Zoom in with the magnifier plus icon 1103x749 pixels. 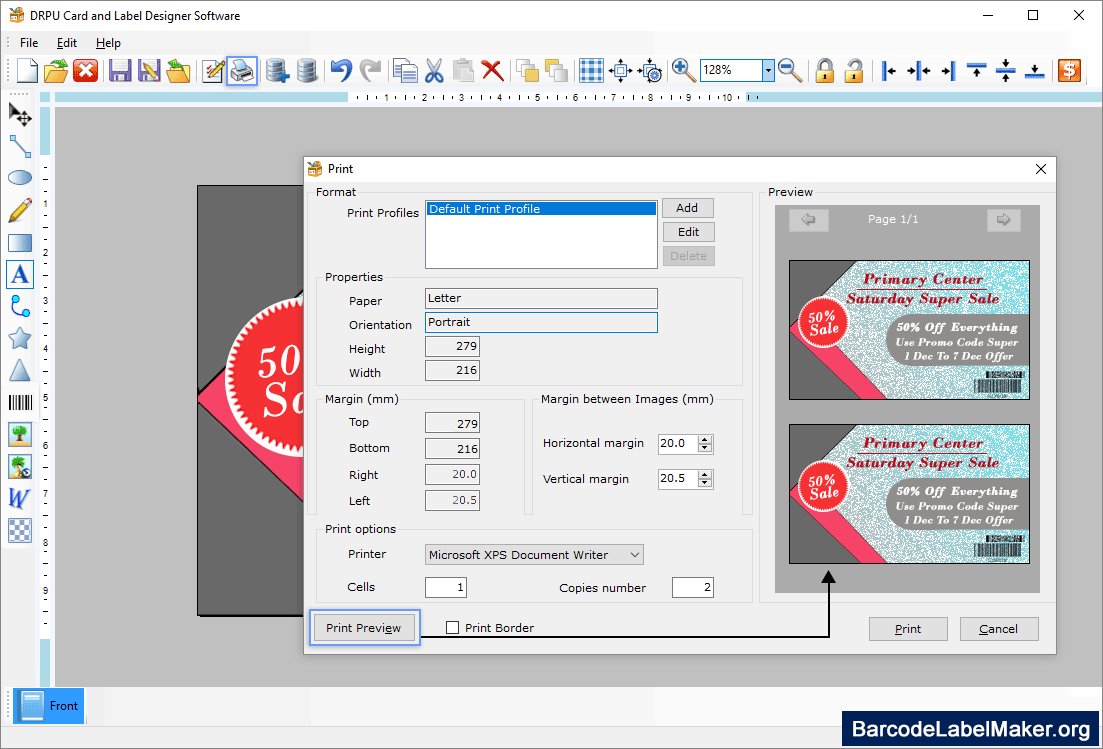pos(683,70)
